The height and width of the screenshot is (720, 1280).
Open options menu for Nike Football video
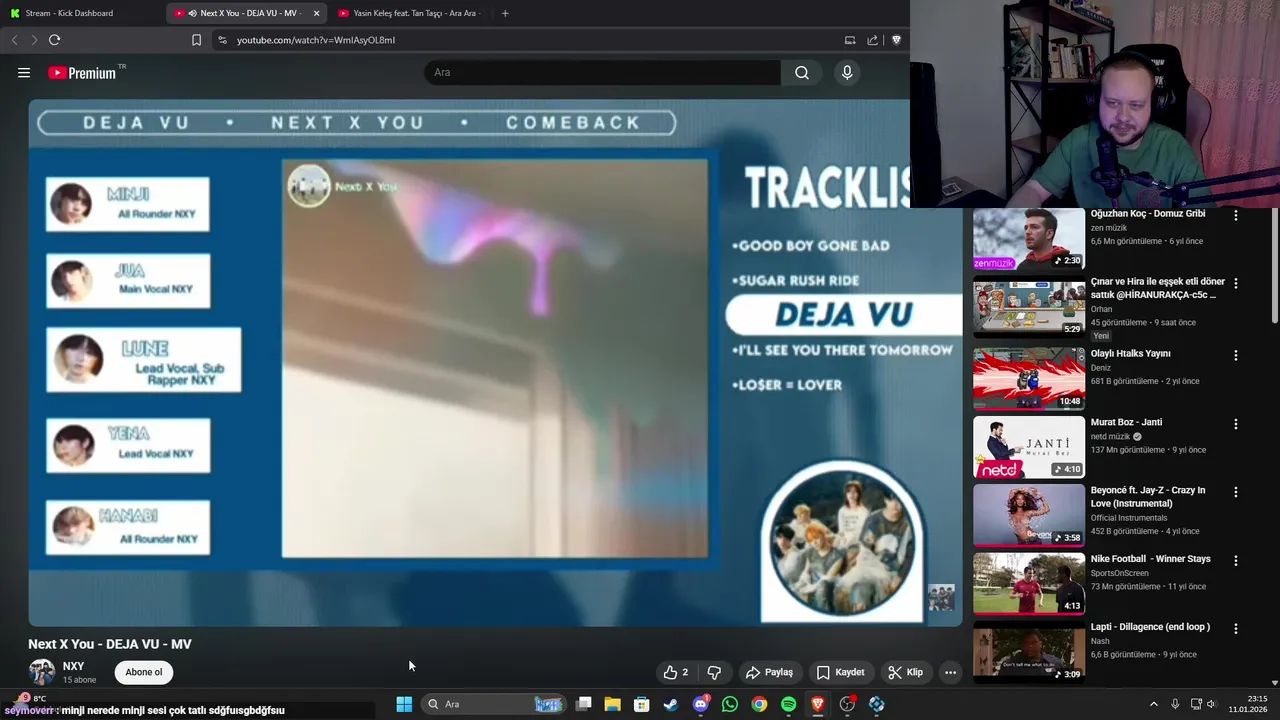(x=1236, y=561)
